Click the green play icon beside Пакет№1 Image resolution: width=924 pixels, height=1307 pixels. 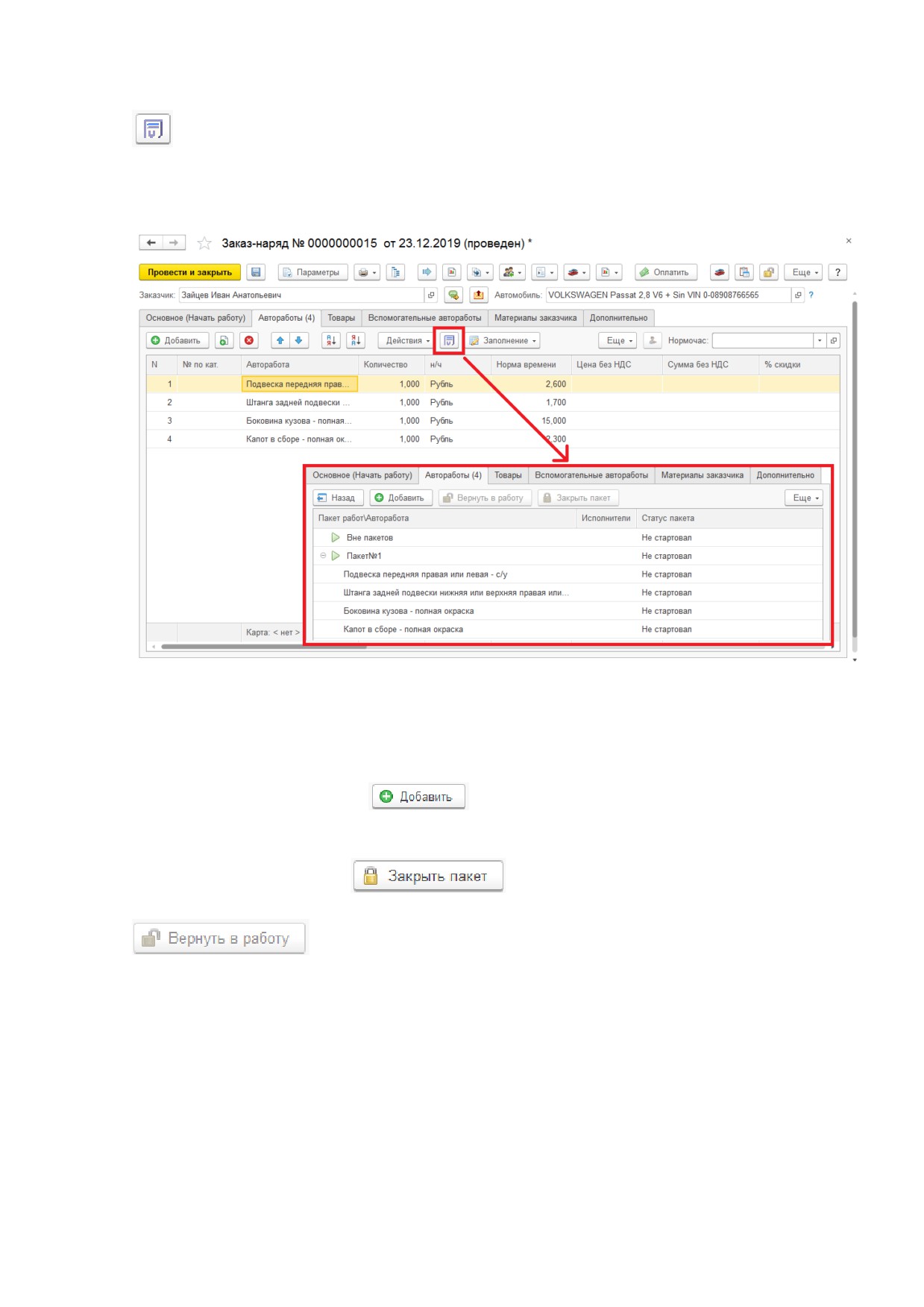336,556
